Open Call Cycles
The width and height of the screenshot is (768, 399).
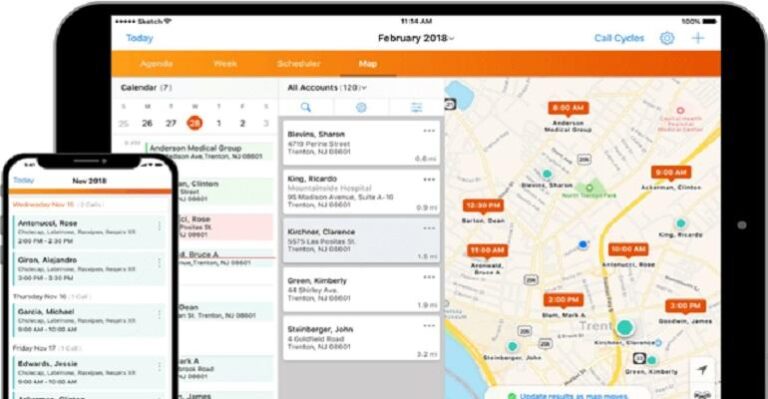click(619, 38)
